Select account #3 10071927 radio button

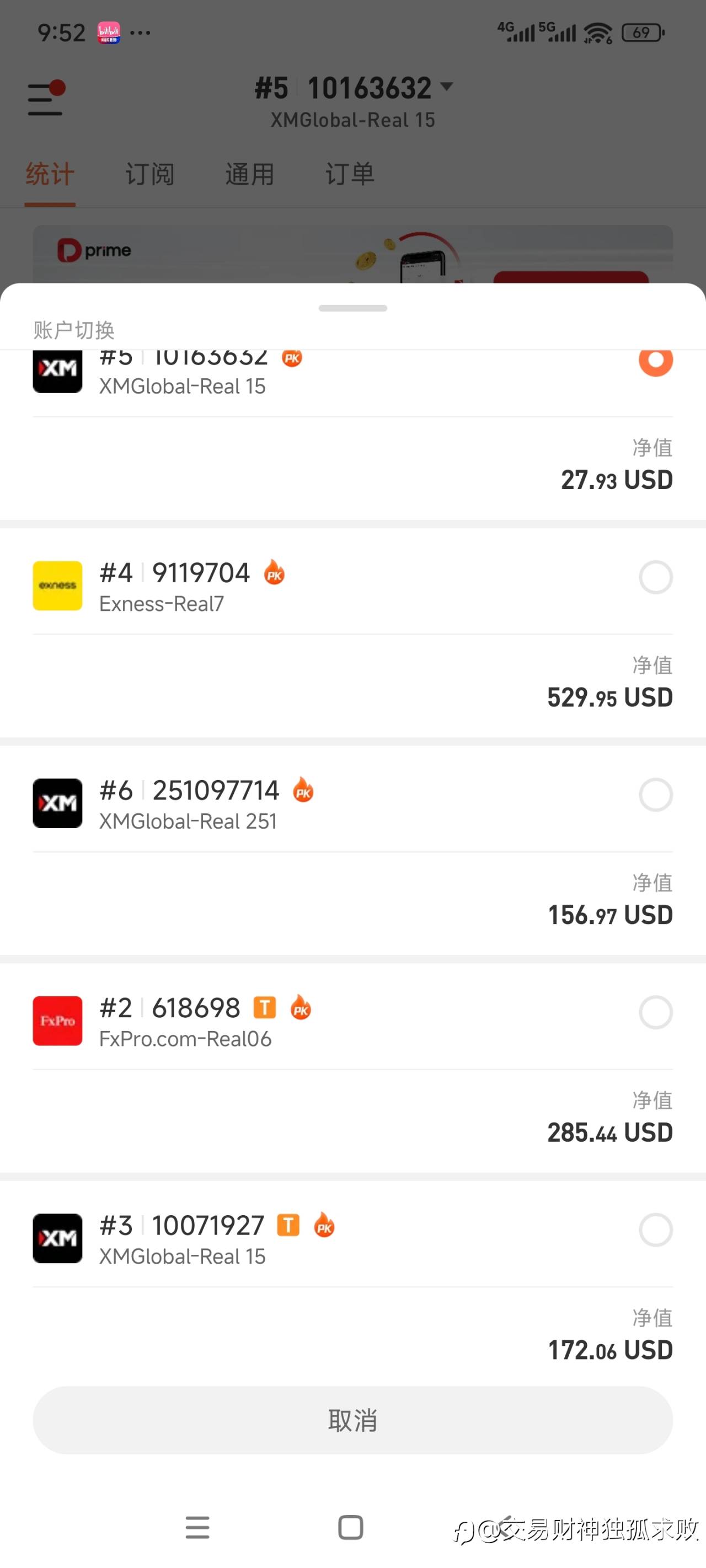pyautogui.click(x=655, y=1229)
